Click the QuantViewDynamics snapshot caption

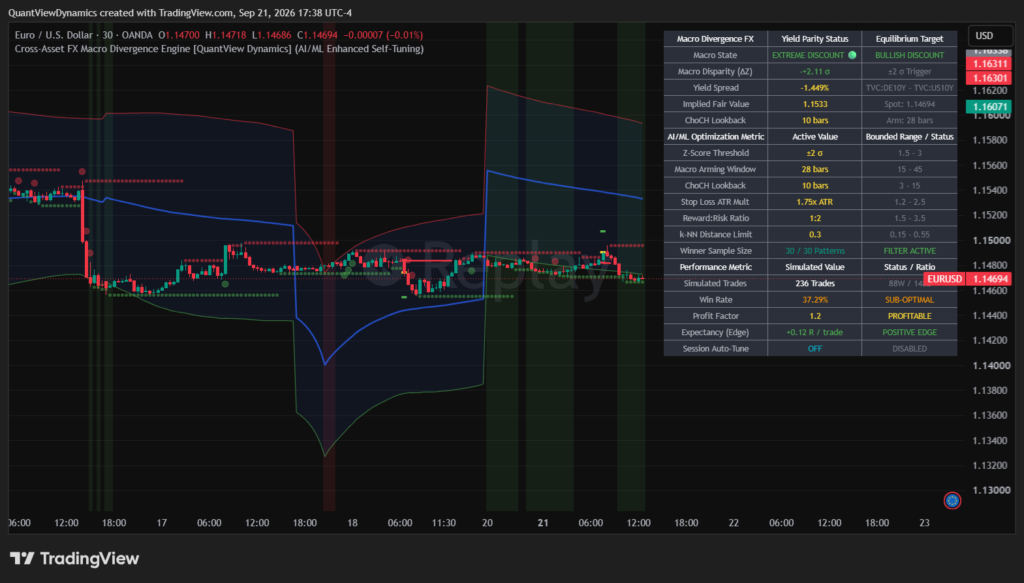(180, 12)
